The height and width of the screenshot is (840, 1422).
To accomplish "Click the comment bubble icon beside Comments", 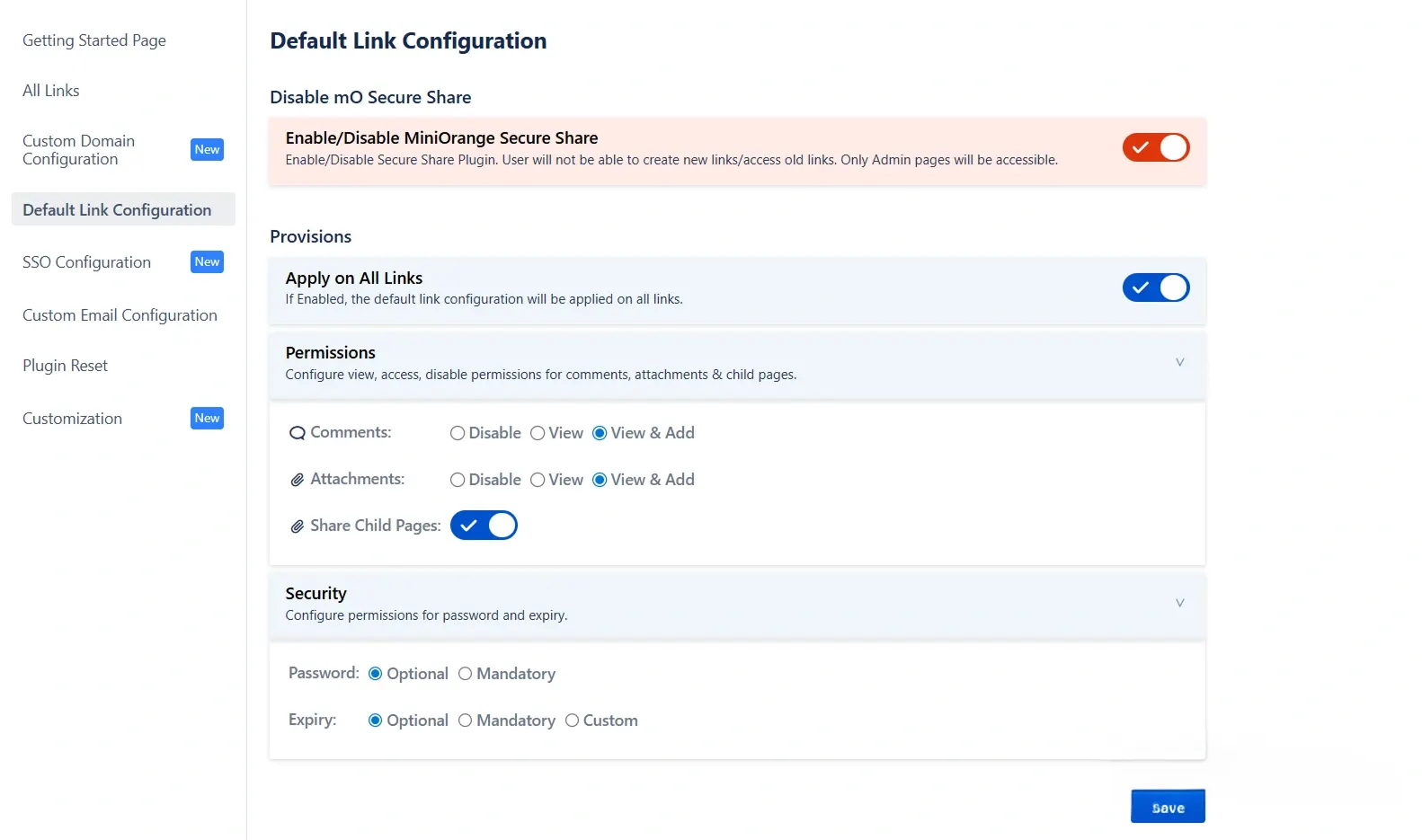I will click(297, 433).
